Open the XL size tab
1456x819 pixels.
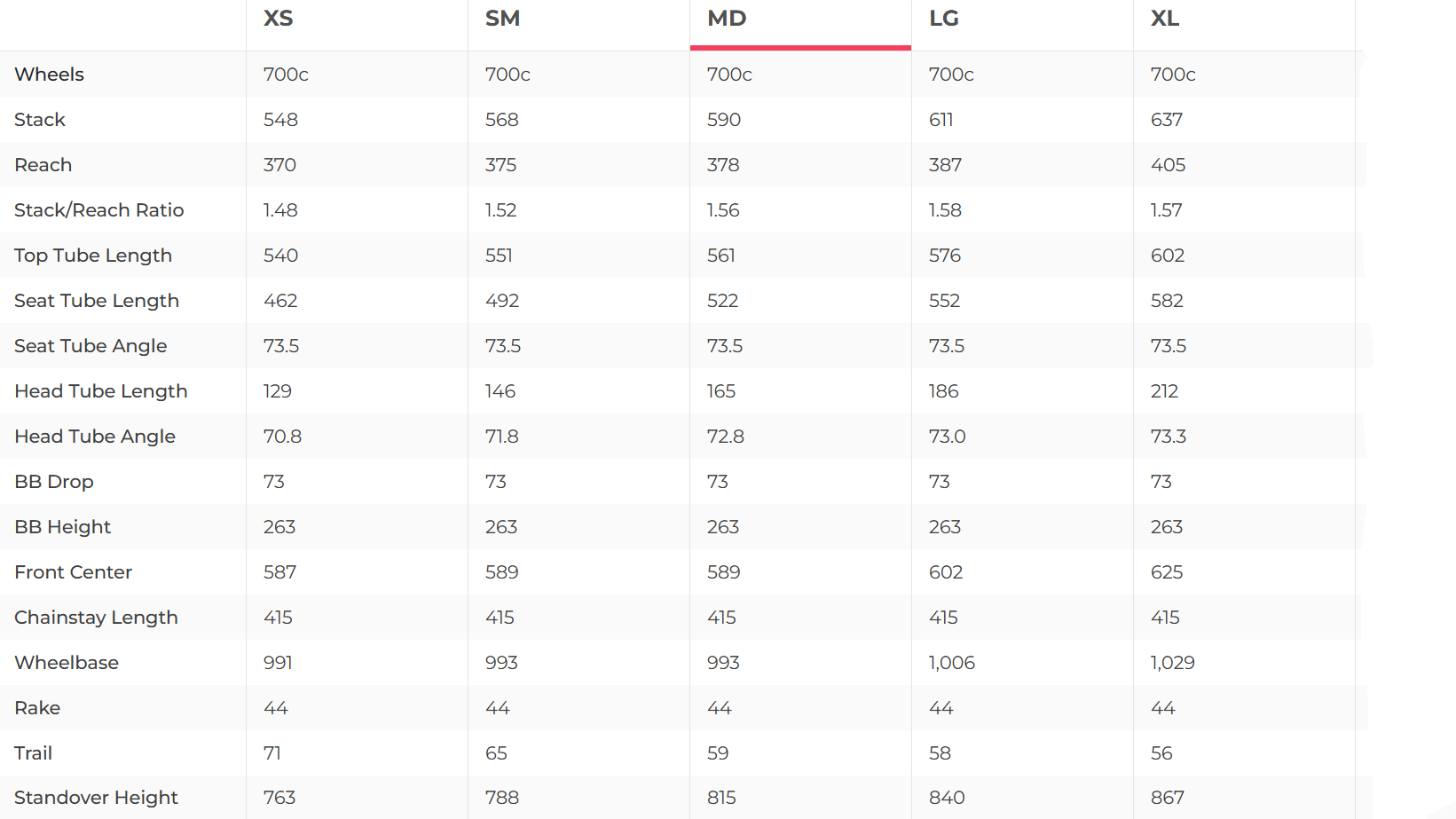1165,19
